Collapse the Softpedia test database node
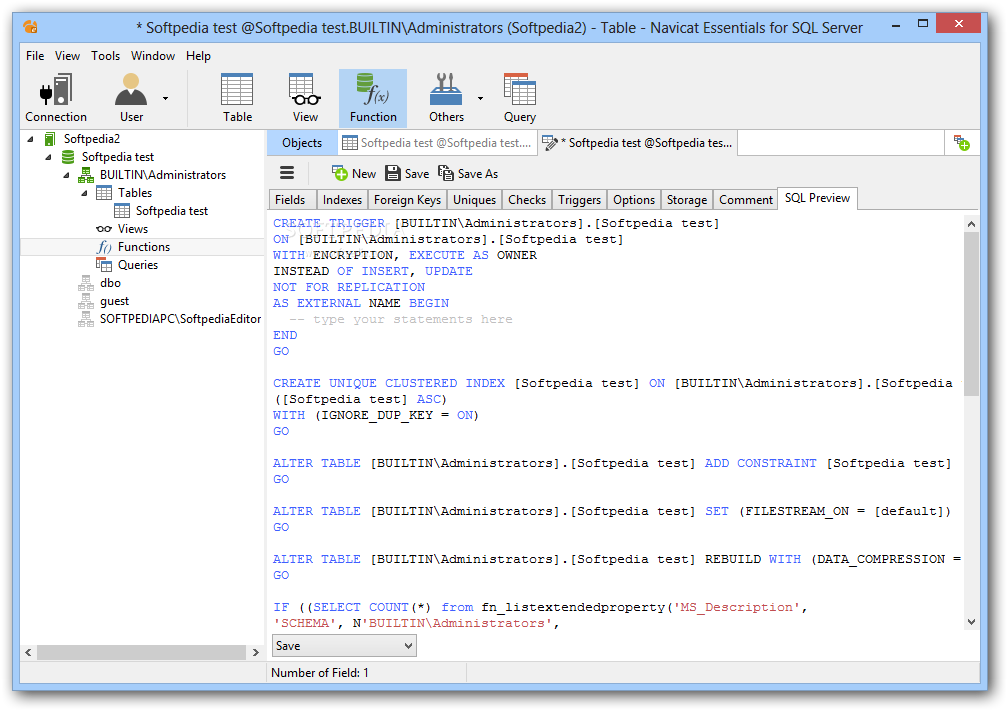Image resolution: width=1008 pixels, height=711 pixels. (48, 157)
